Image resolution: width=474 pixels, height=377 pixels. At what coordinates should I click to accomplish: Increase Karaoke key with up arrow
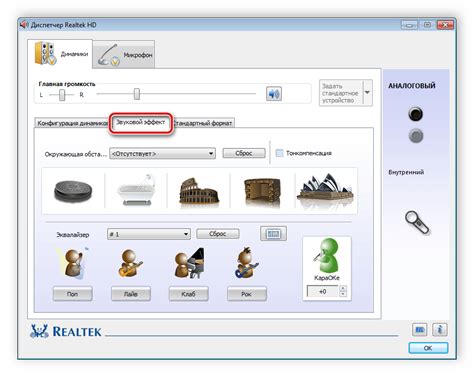[343, 288]
